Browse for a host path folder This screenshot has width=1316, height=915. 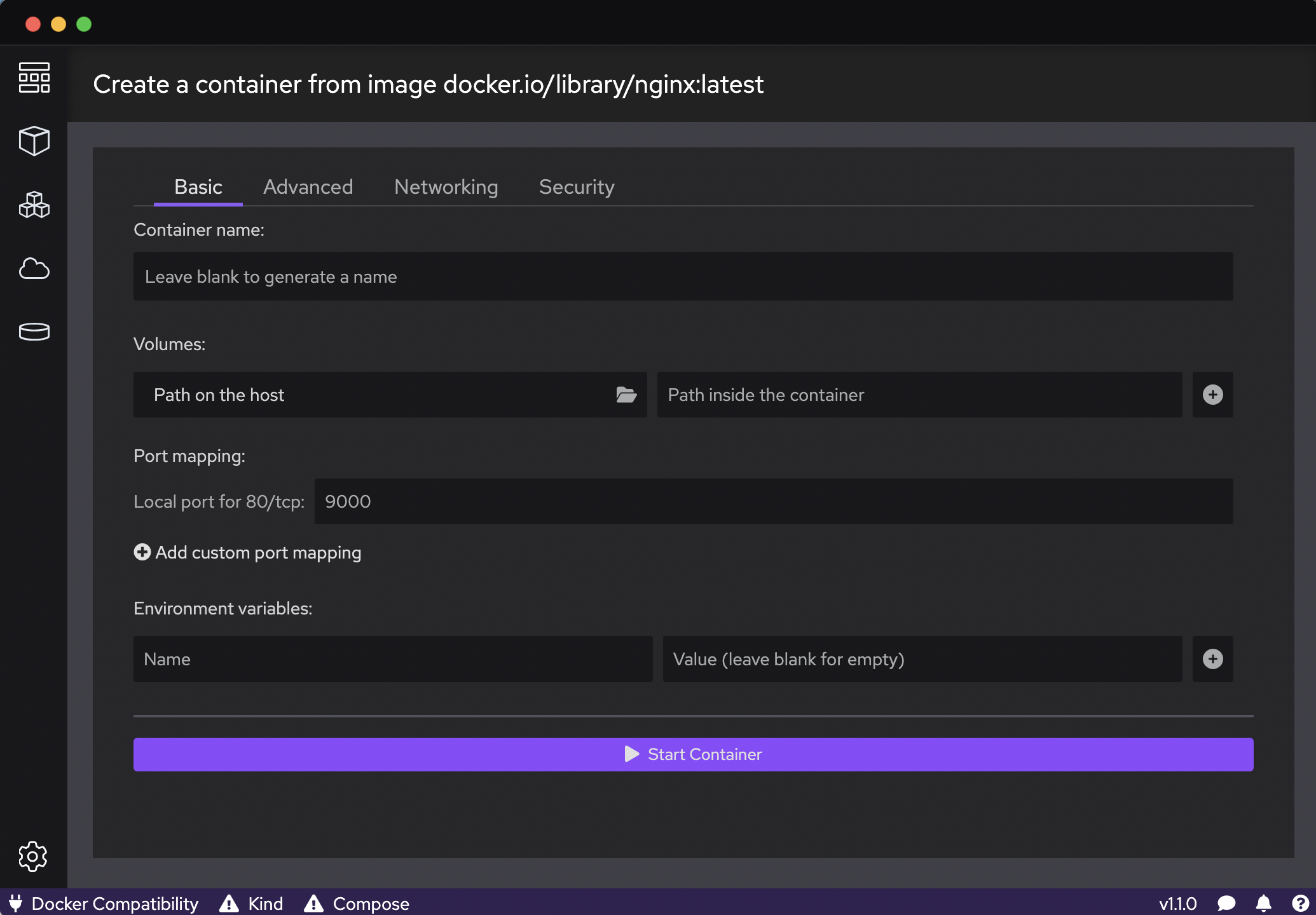[626, 395]
